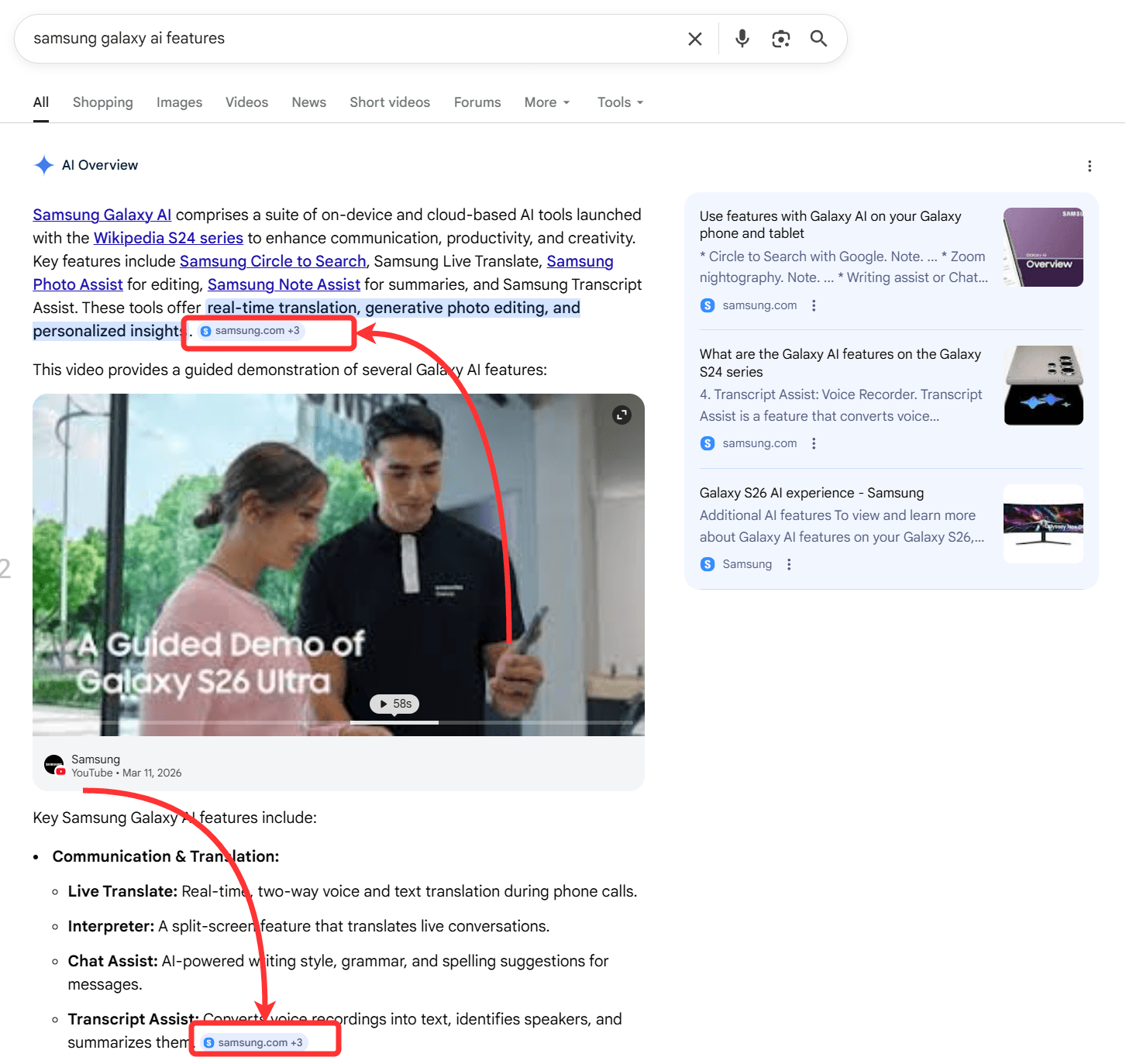Open the three-dot menu beside AI Overview
The height and width of the screenshot is (1064, 1126).
pos(1090,166)
